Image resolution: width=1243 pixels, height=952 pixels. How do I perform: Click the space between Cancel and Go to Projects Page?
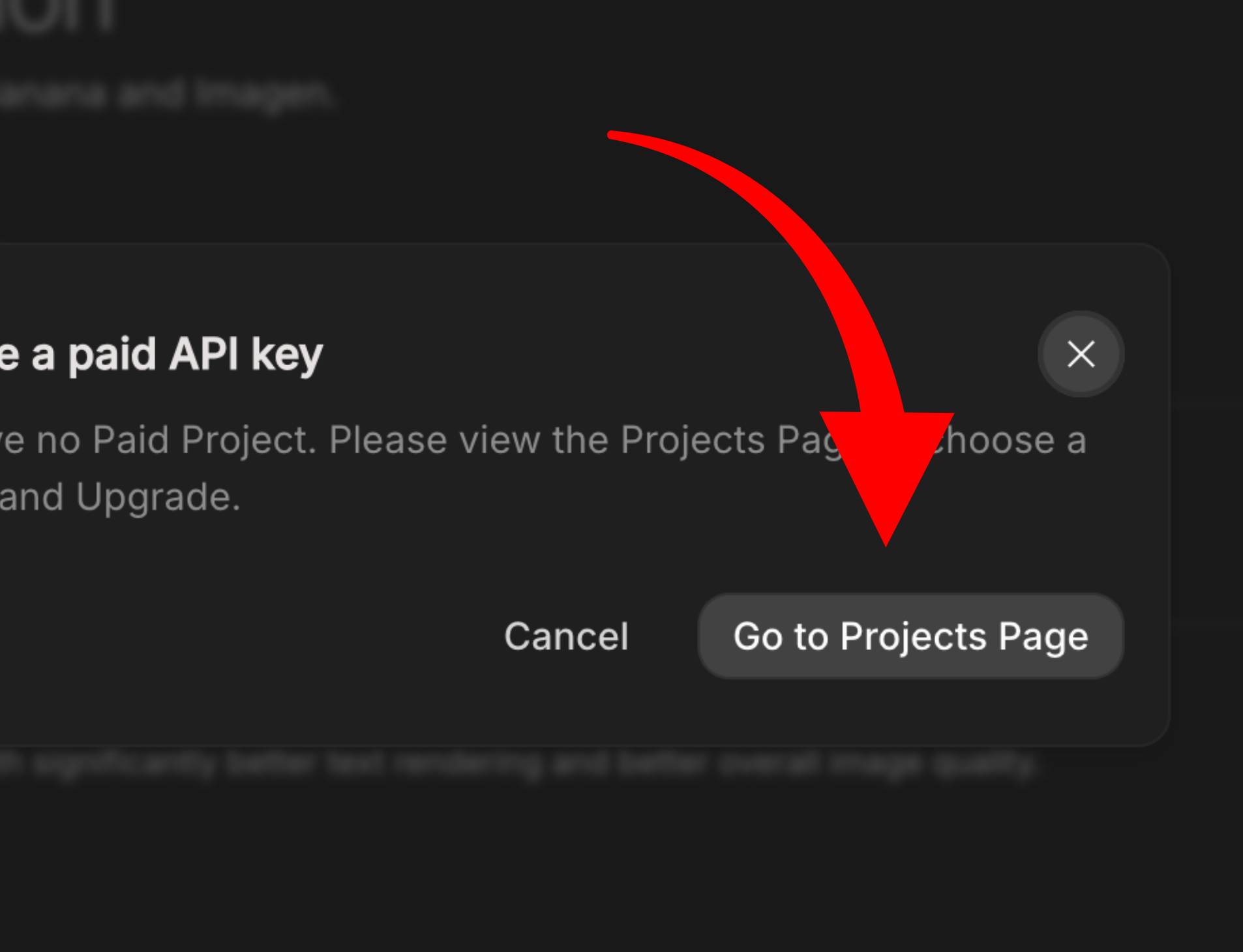point(665,637)
